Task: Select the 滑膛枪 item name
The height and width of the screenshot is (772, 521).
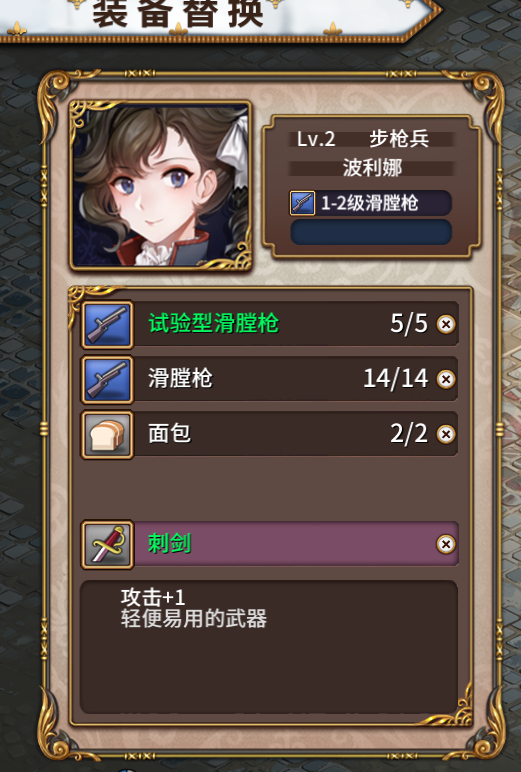Action: [x=180, y=379]
